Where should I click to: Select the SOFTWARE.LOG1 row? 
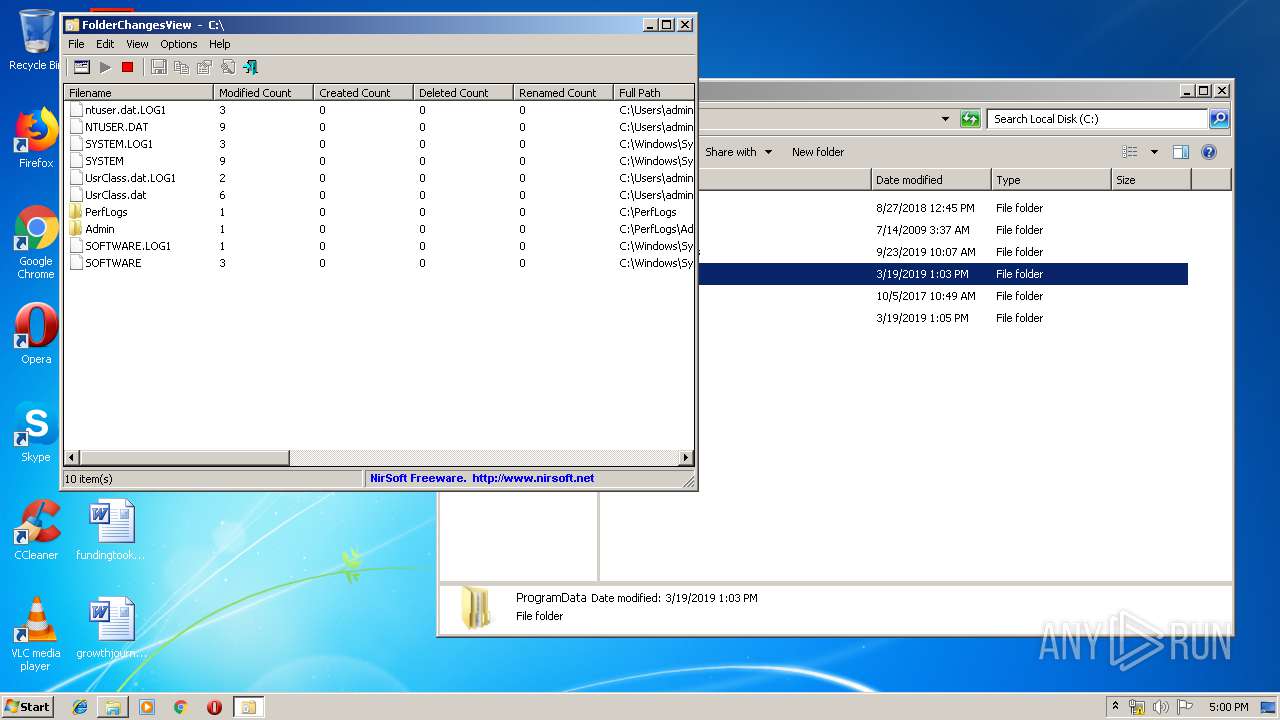pyautogui.click(x=380, y=246)
